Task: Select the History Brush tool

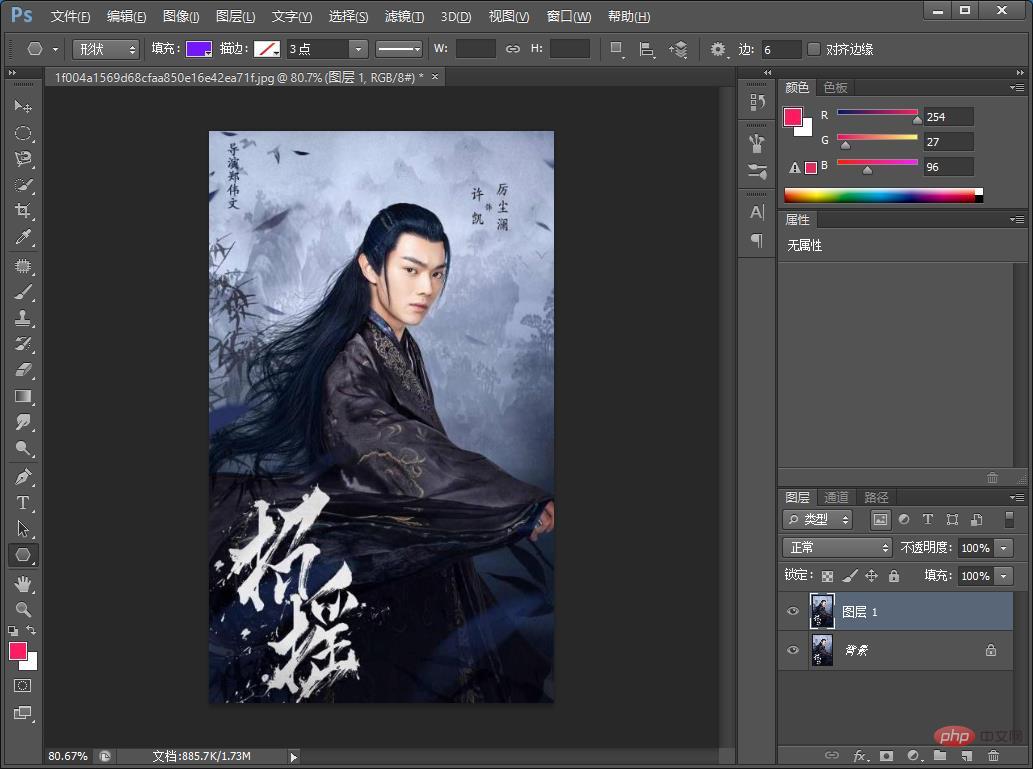Action: point(22,343)
